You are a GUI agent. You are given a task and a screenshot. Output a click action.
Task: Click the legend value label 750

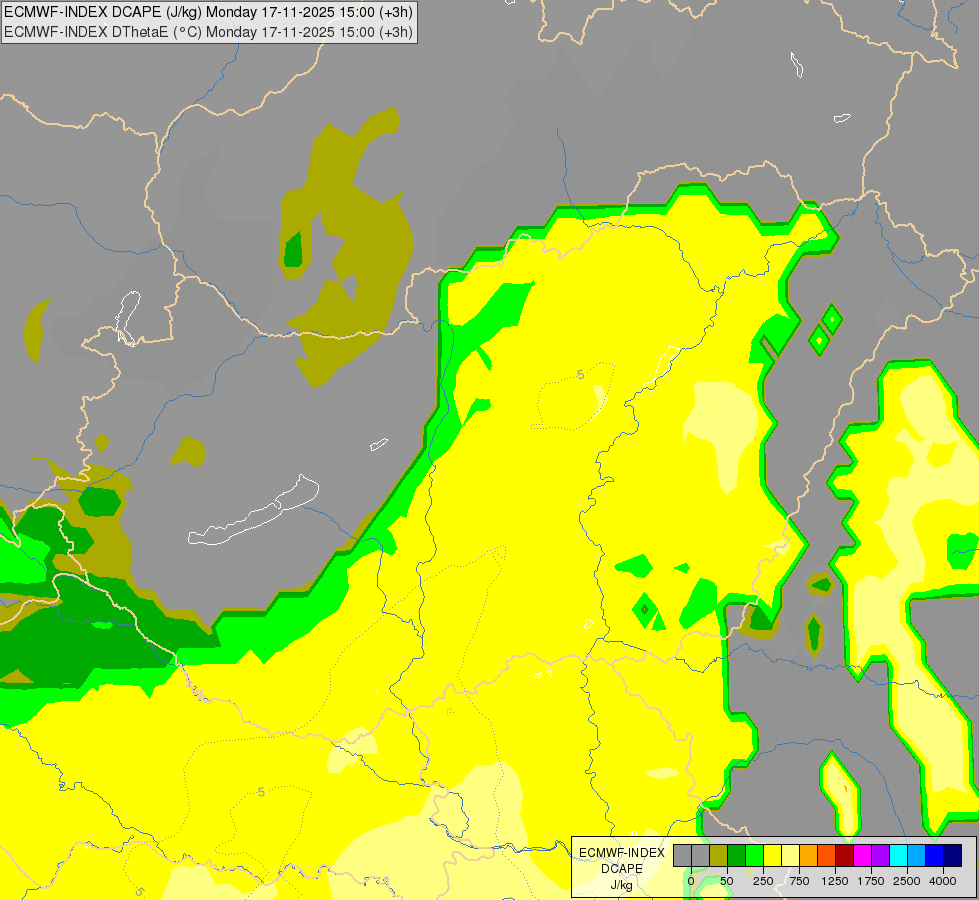point(799,881)
